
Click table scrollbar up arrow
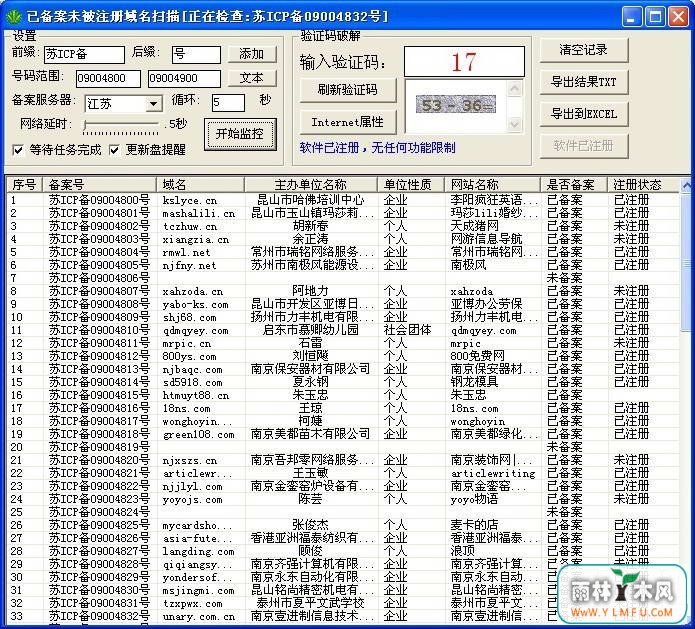686,184
